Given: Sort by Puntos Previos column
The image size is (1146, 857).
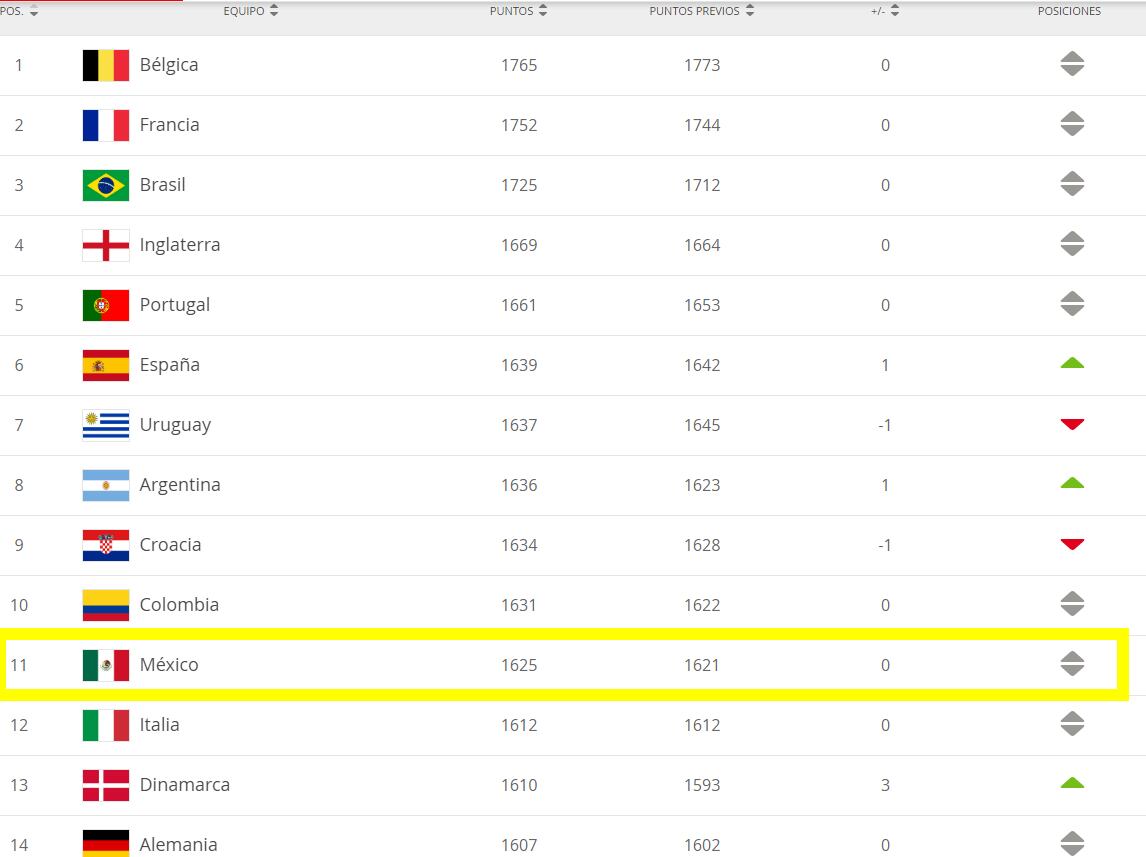Looking at the screenshot, I should point(701,11).
